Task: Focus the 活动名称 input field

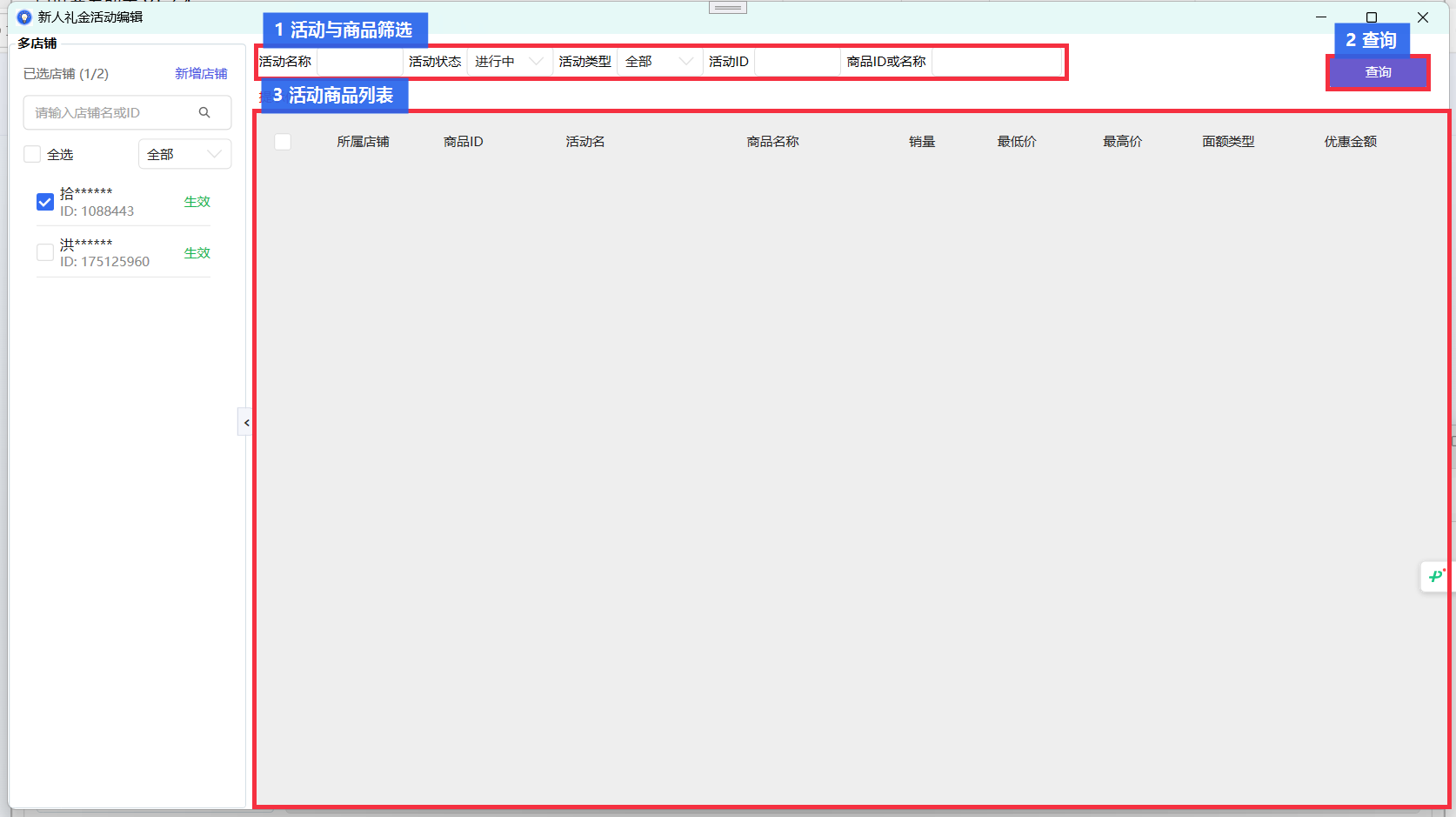Action: [359, 62]
